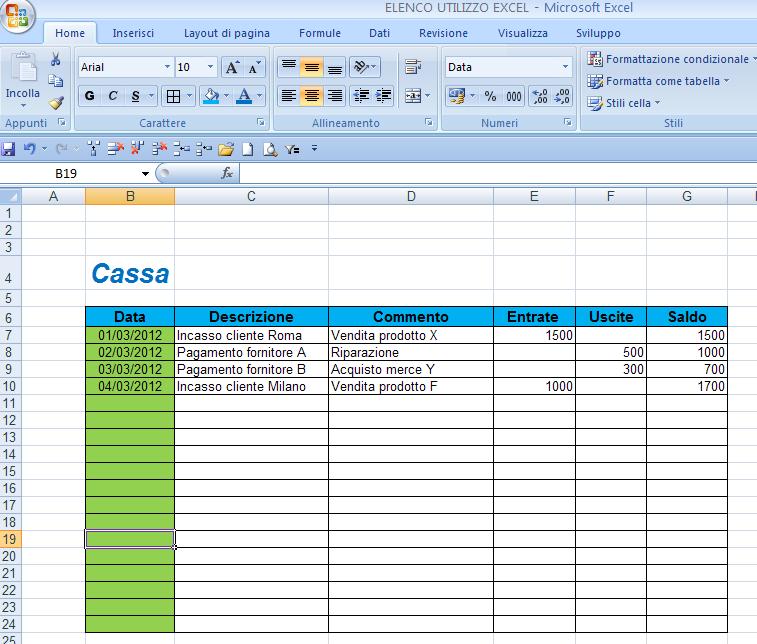757x644 pixels.
Task: Increase indent icon
Action: [384, 96]
